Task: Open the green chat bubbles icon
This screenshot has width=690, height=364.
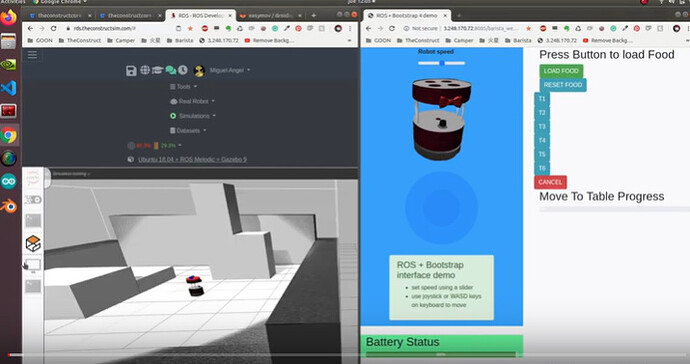Action: coord(171,70)
